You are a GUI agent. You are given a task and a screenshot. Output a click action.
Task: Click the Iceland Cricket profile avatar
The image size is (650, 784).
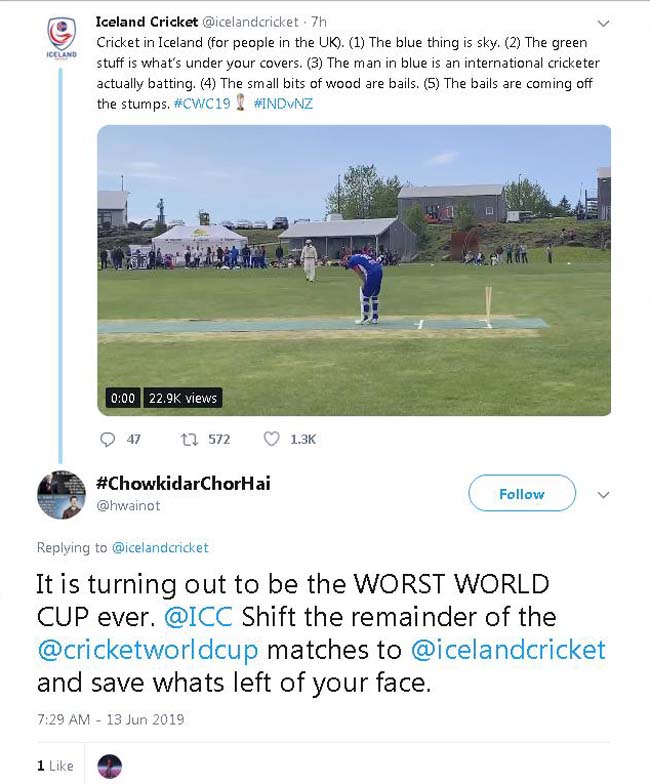point(61,39)
